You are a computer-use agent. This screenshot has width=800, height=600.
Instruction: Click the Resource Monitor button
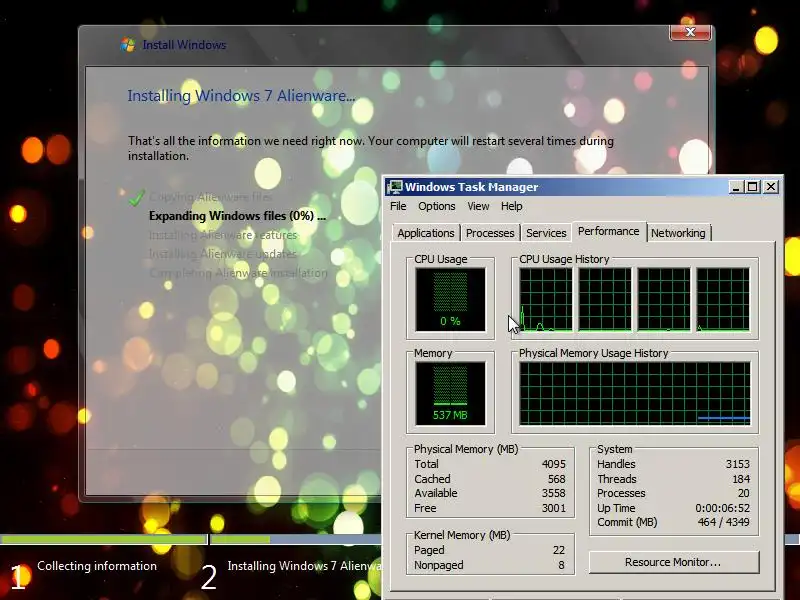[673, 562]
